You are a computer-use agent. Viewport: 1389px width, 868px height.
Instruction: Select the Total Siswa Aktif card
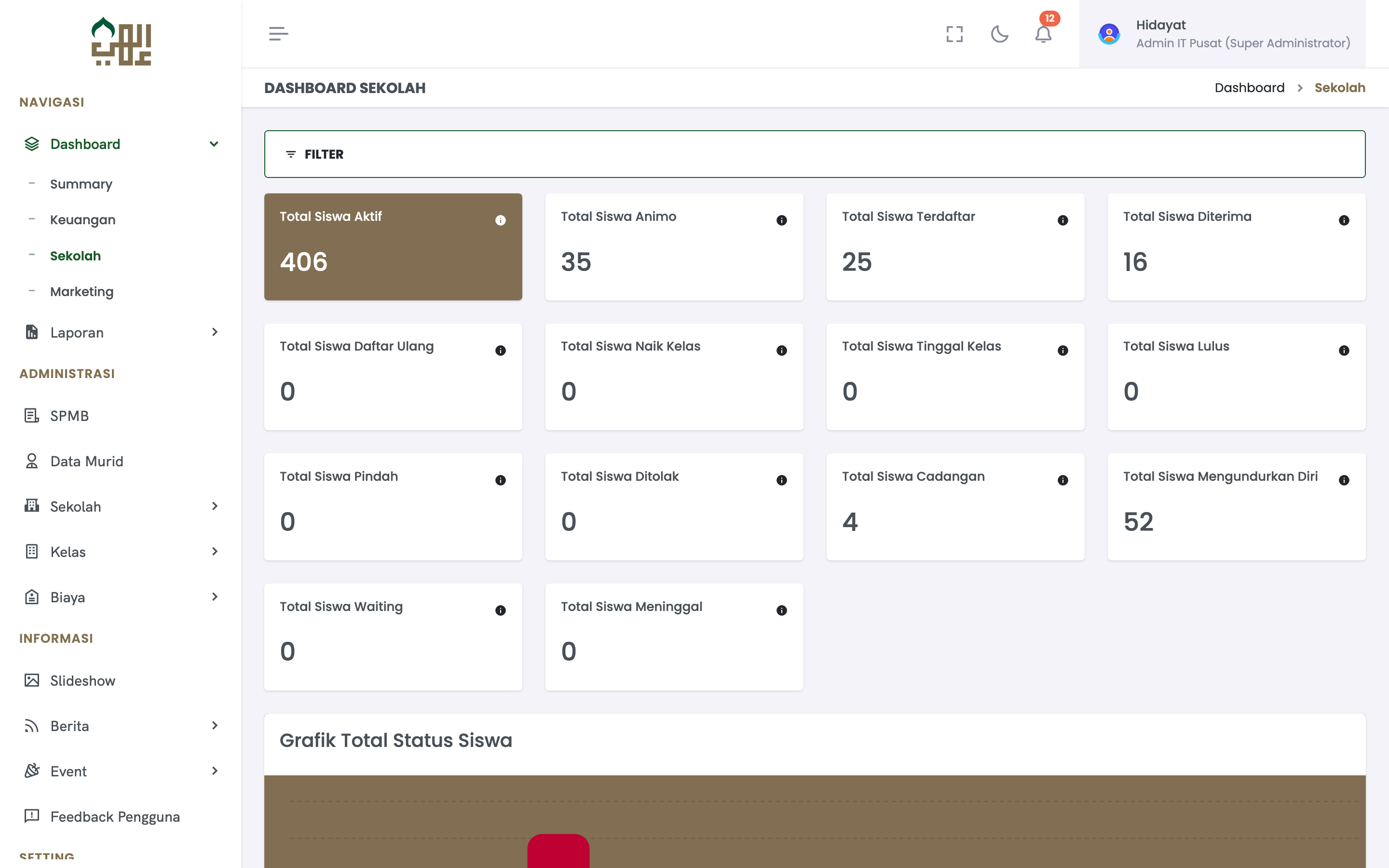pos(393,247)
